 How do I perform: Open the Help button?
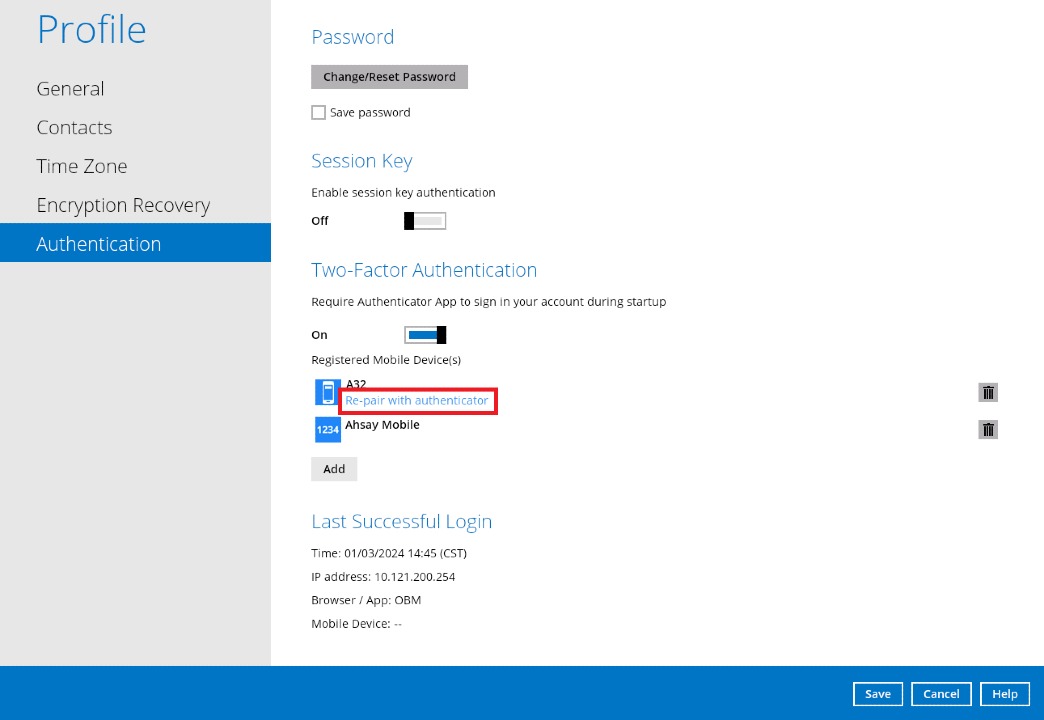coord(1005,694)
